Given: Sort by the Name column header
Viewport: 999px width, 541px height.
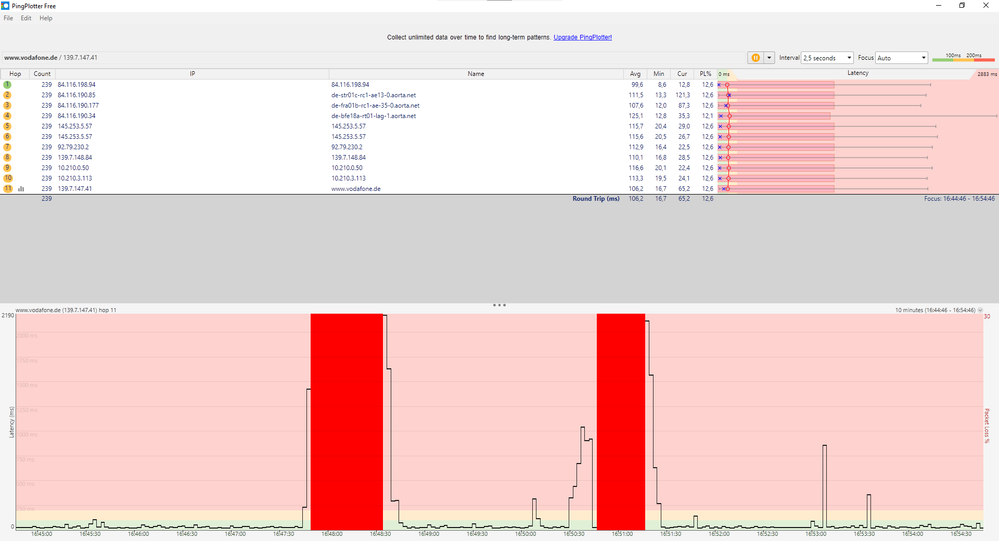Looking at the screenshot, I should pos(476,74).
